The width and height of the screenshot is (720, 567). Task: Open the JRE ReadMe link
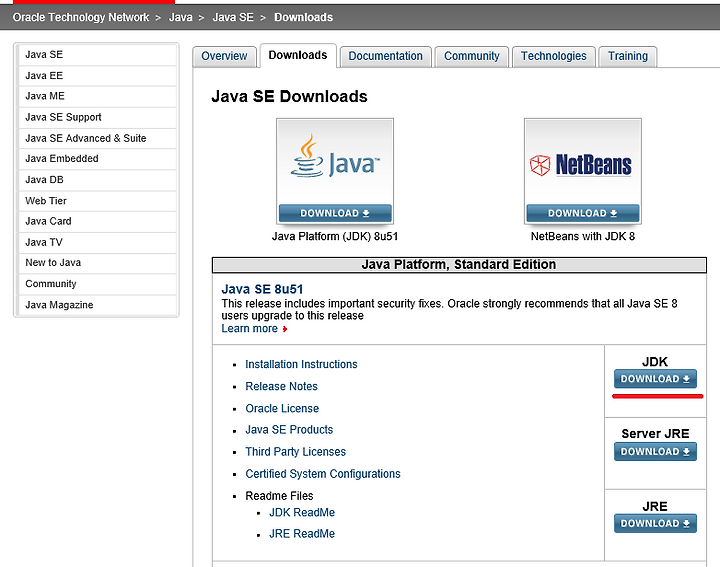point(302,534)
